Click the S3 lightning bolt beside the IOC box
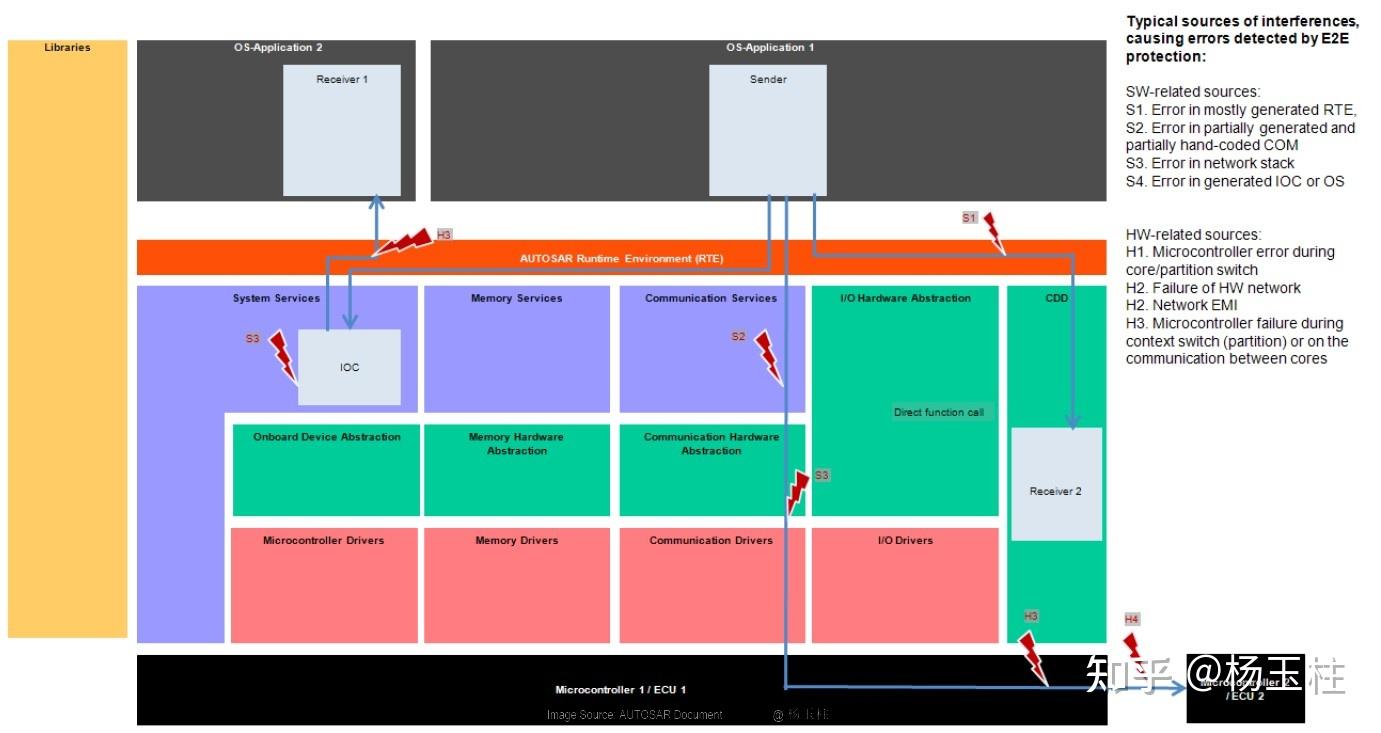The height and width of the screenshot is (733, 1381). pyautogui.click(x=285, y=358)
